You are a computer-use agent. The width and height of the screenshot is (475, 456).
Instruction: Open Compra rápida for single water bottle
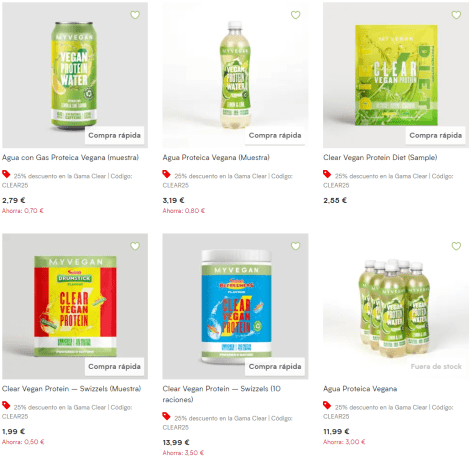click(x=275, y=135)
